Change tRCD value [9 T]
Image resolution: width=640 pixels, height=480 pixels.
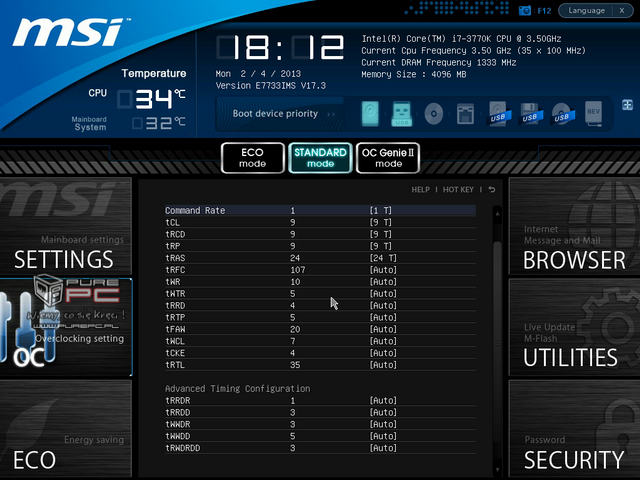pos(380,234)
